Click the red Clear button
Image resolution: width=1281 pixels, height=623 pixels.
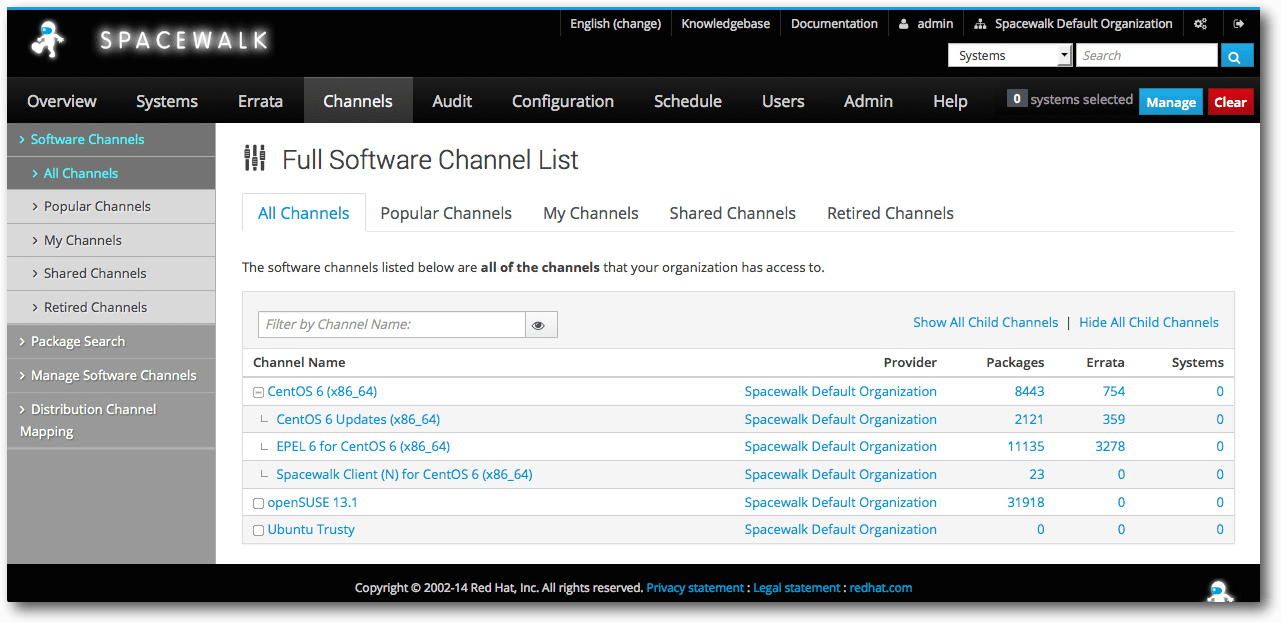coord(1230,101)
